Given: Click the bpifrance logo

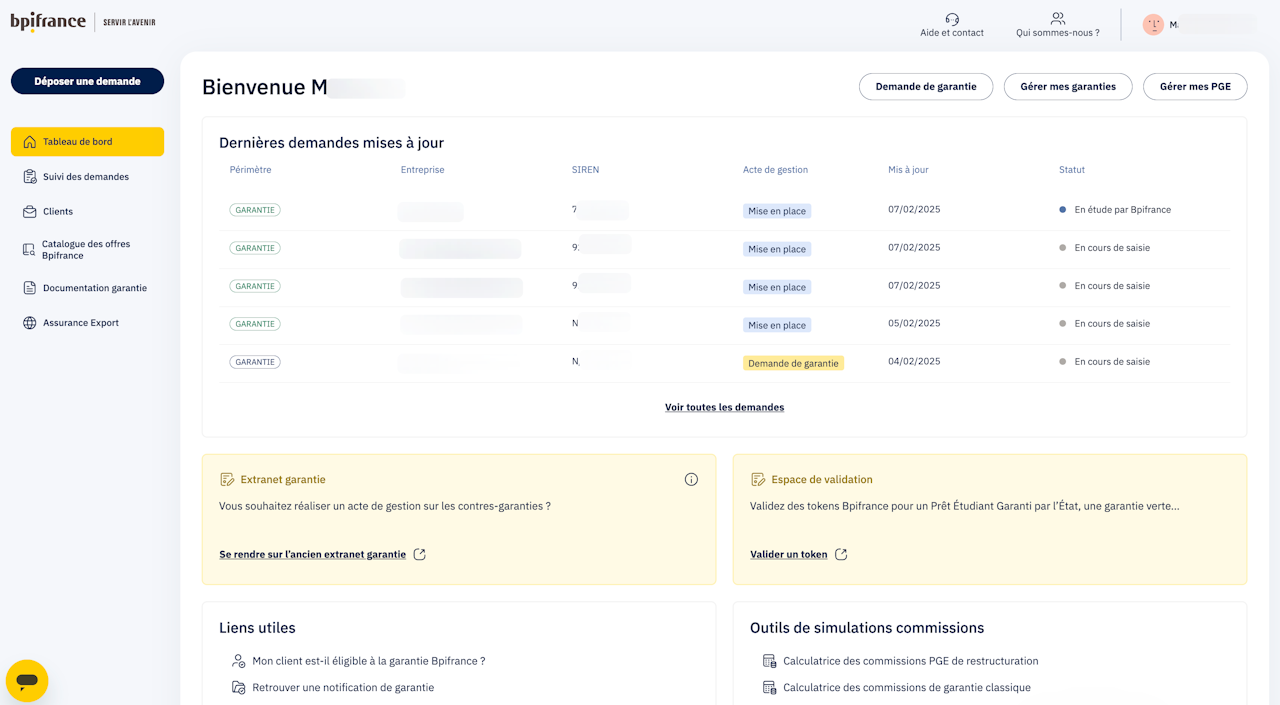Looking at the screenshot, I should pos(48,22).
